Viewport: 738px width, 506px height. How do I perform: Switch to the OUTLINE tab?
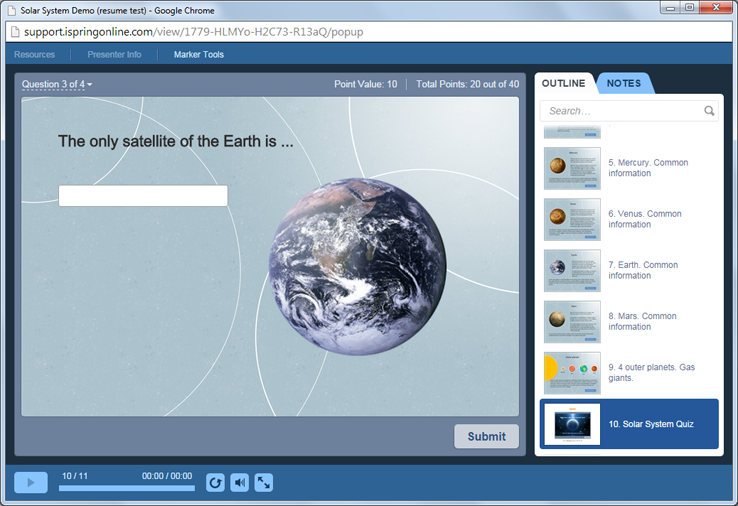[564, 83]
